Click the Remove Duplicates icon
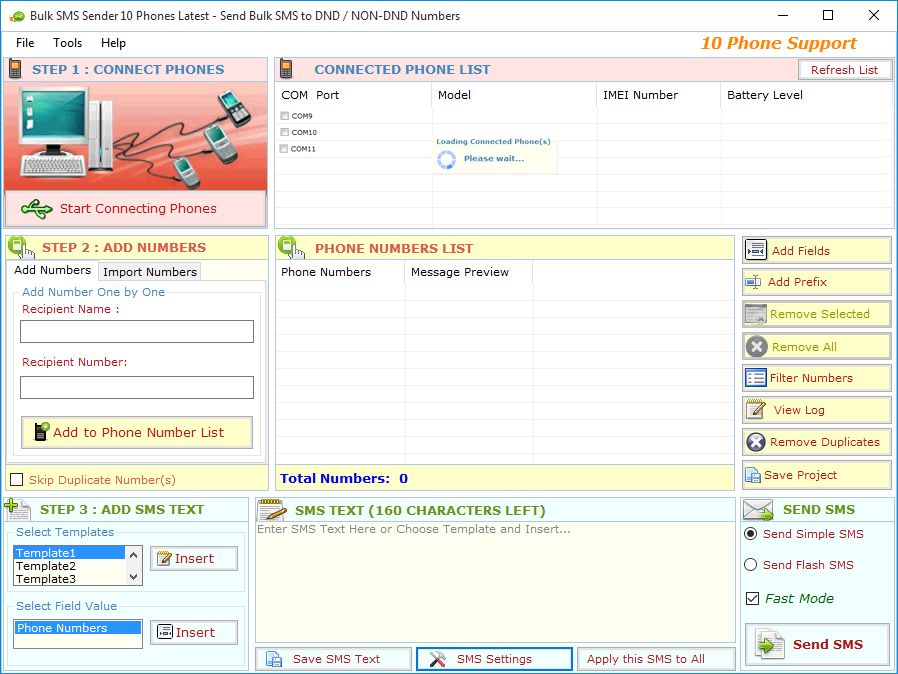This screenshot has height=674, width=898. 756,442
